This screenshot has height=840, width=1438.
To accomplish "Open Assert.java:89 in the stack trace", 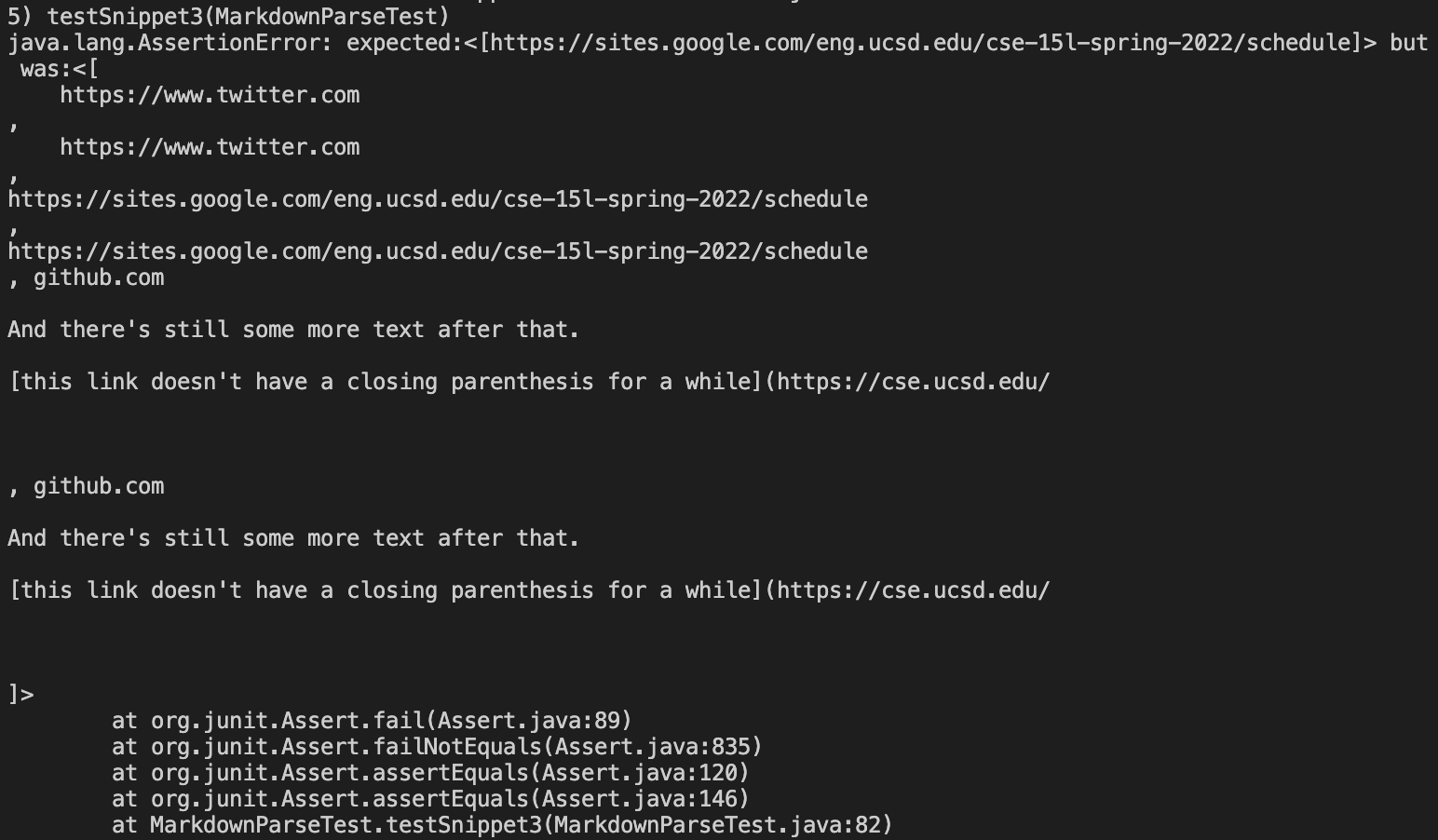I will tap(534, 721).
